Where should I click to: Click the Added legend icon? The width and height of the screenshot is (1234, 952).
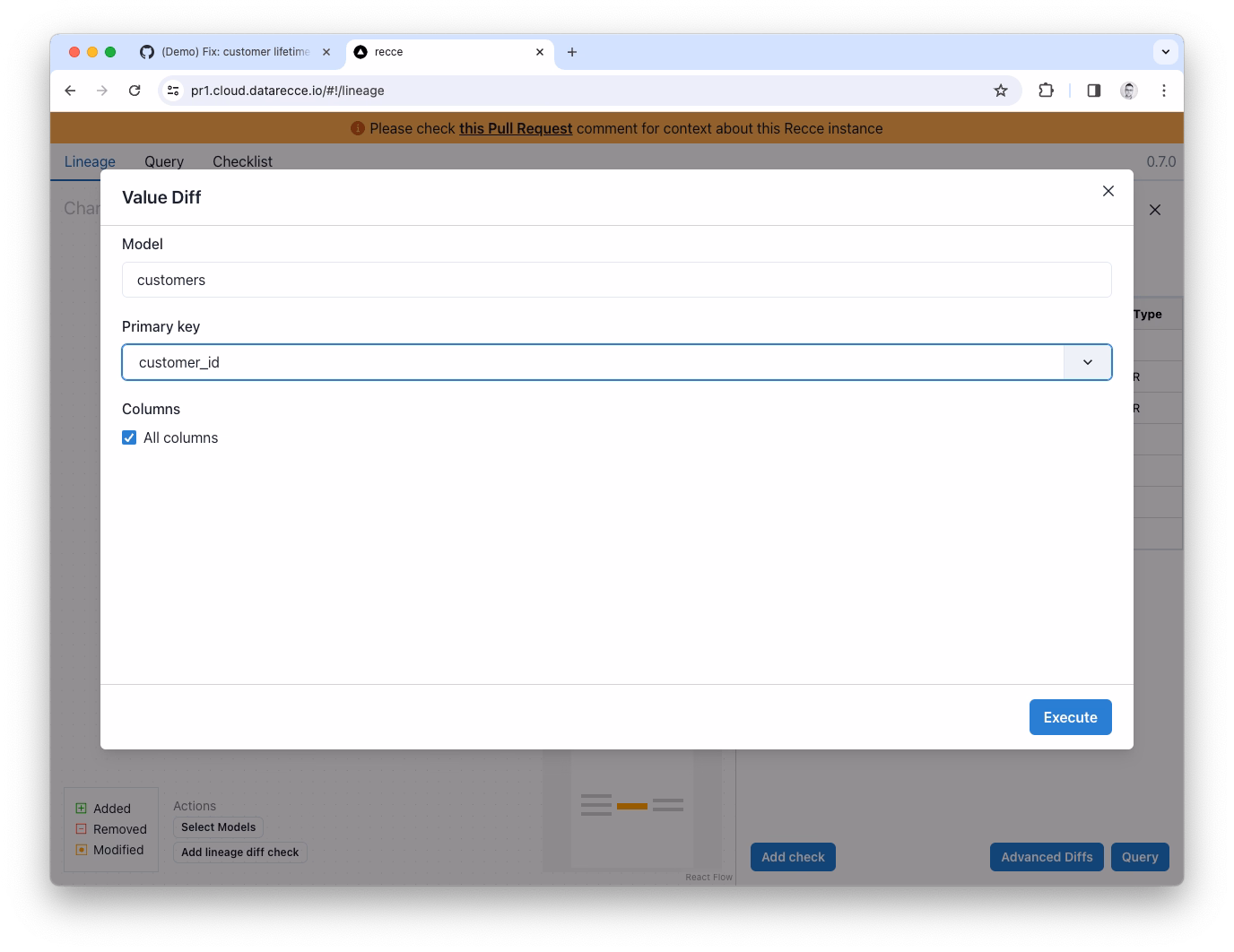click(81, 809)
